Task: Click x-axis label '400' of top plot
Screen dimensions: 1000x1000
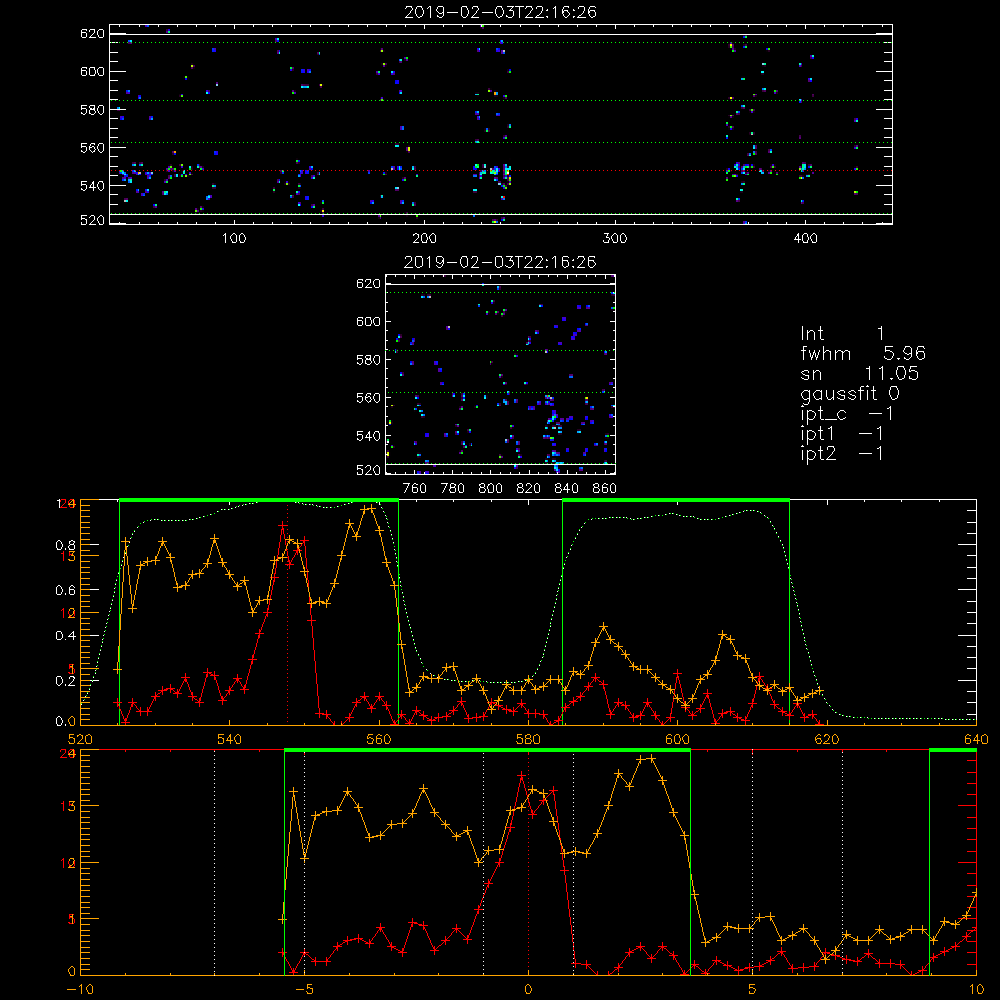Action: click(x=805, y=239)
